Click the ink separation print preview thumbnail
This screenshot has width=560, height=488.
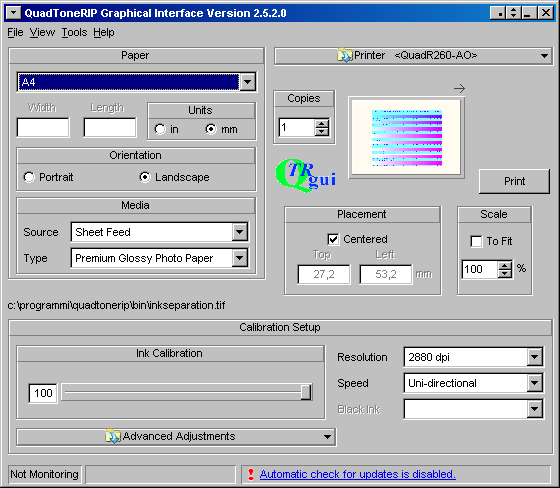pos(406,138)
